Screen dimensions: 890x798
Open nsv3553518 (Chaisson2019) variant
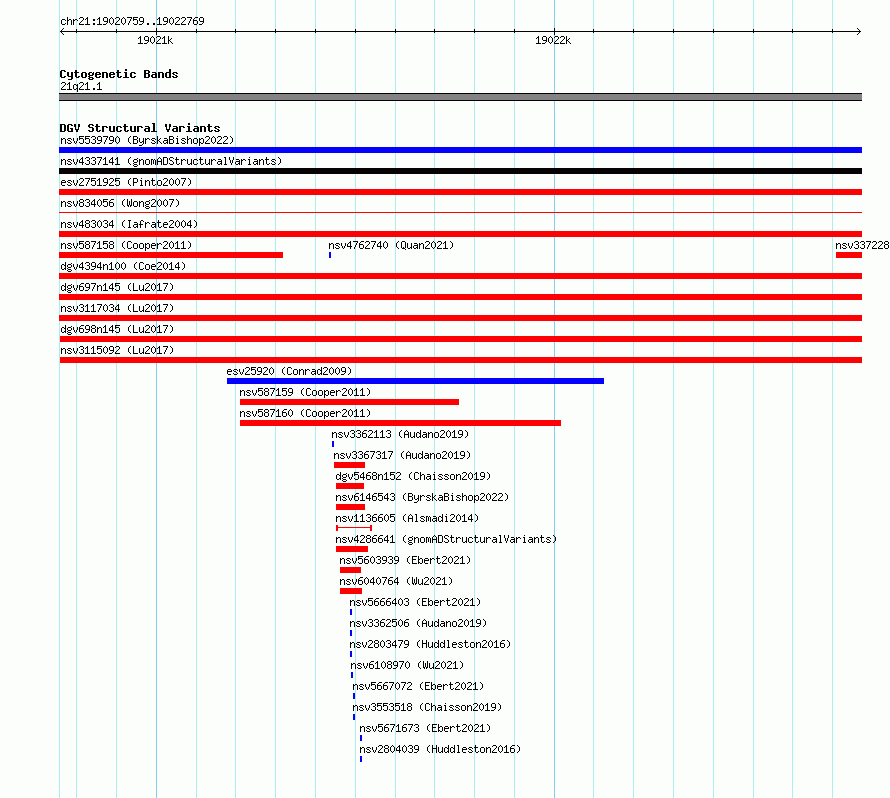(427, 707)
